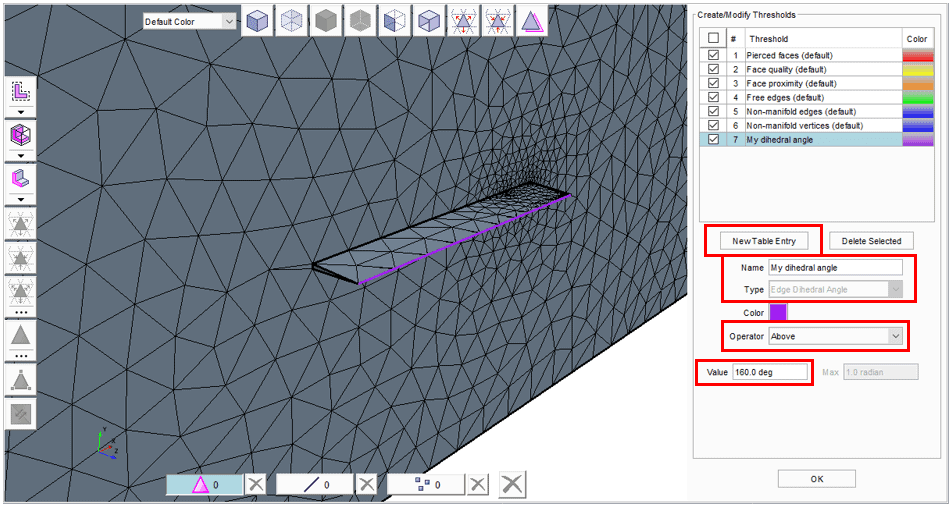Select the Face proximity (default) row
This screenshot has height=508, width=951.
click(x=816, y=83)
